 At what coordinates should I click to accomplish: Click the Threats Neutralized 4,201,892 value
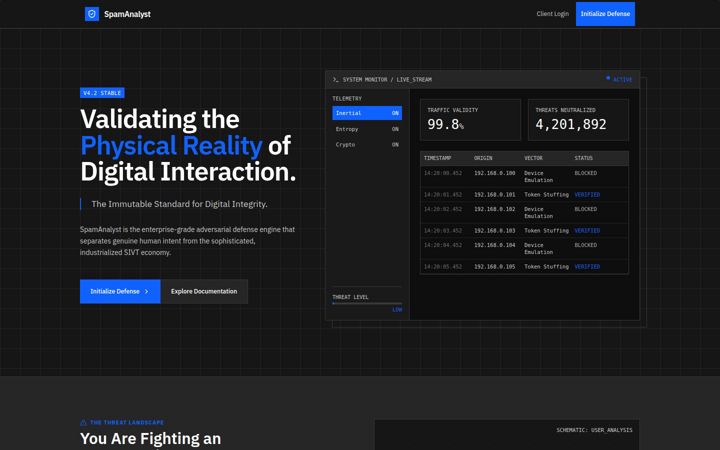571,124
